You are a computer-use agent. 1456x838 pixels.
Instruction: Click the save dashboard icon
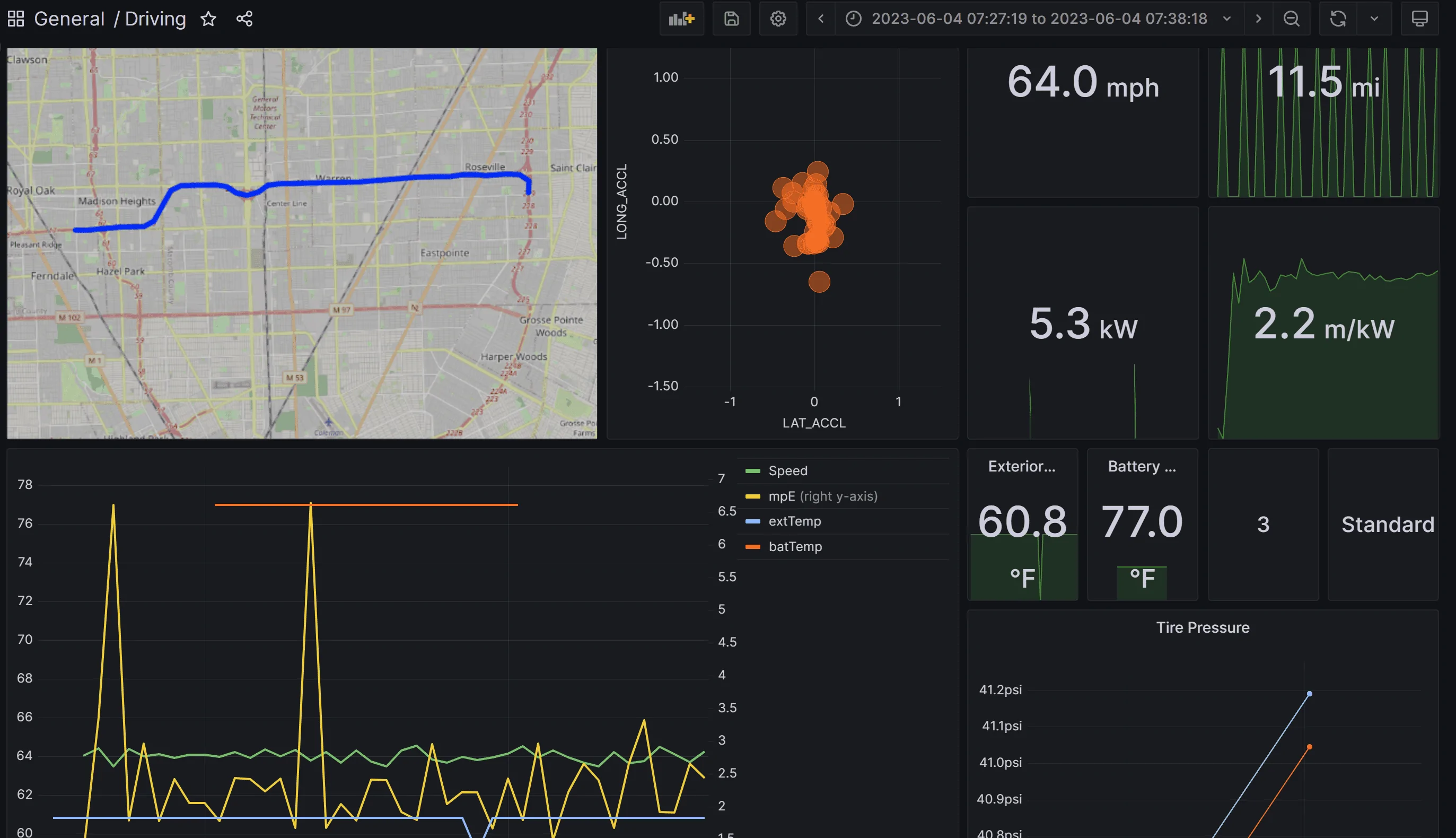pos(731,19)
